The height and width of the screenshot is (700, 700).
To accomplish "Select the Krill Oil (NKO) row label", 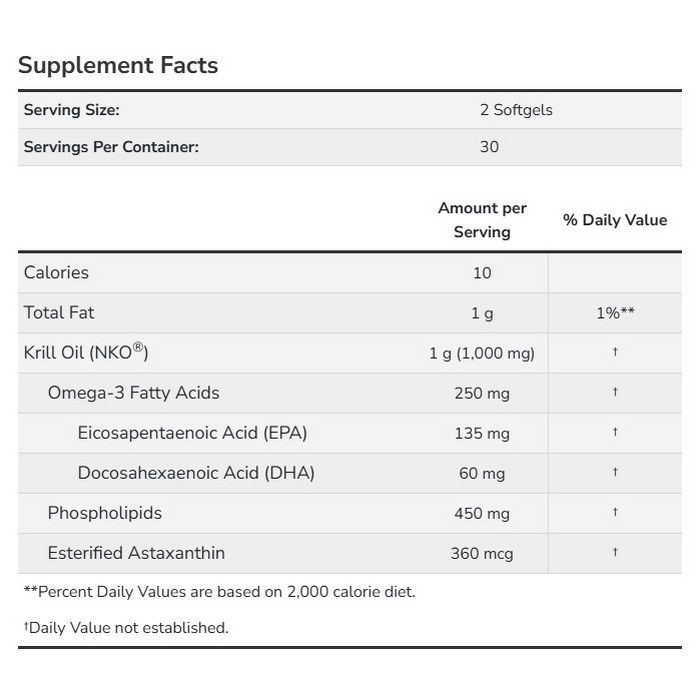I will [x=86, y=353].
